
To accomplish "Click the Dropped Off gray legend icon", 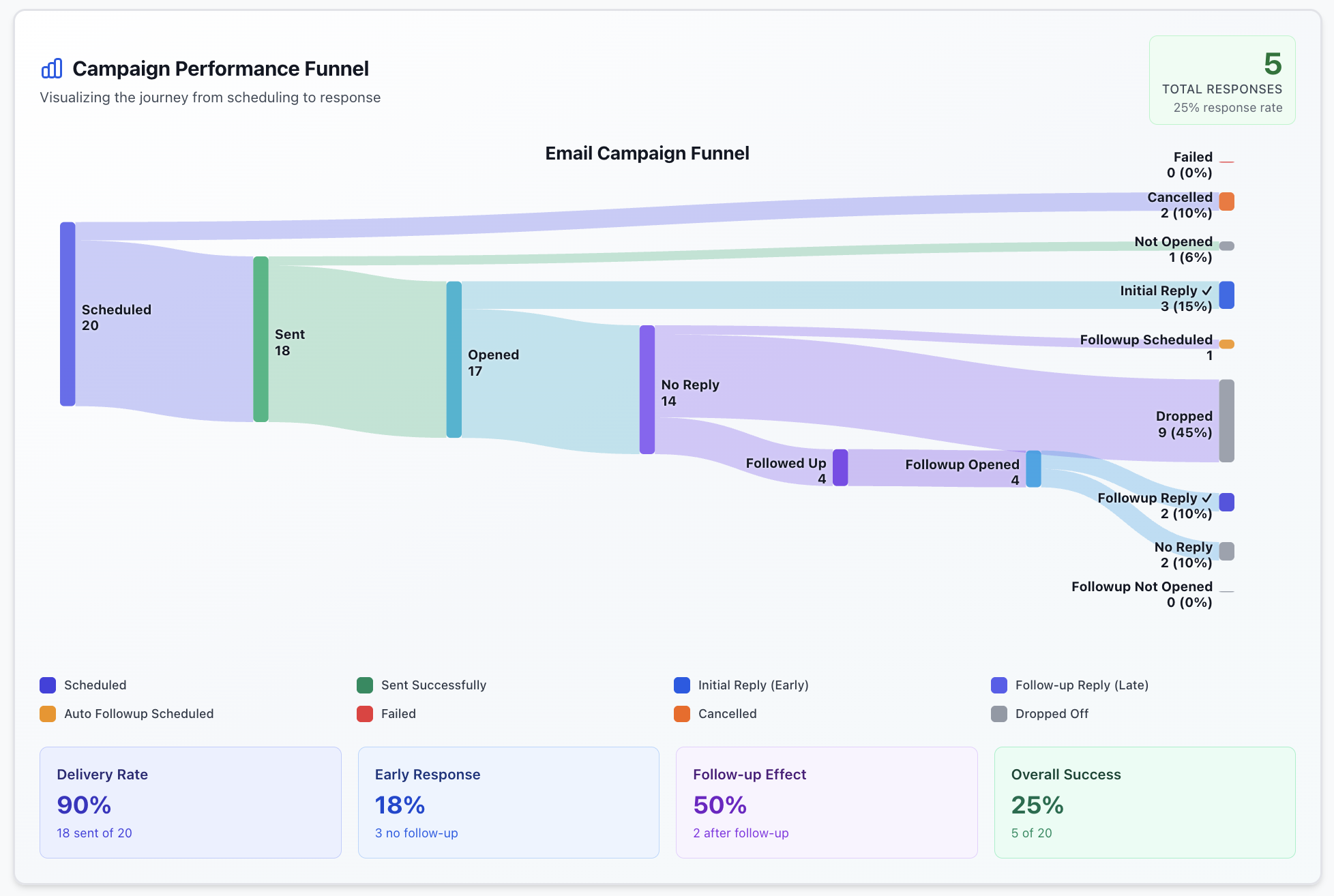I will tap(998, 714).
